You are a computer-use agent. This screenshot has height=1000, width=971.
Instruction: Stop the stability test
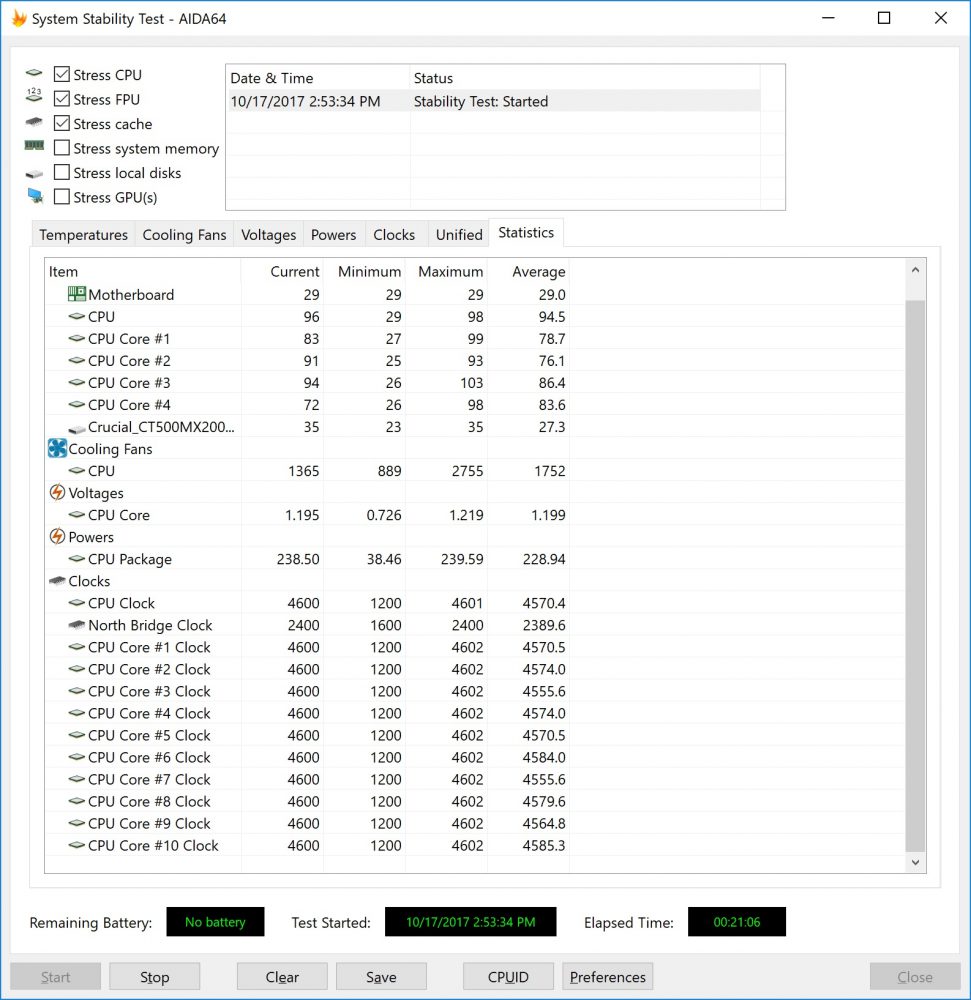tap(154, 976)
